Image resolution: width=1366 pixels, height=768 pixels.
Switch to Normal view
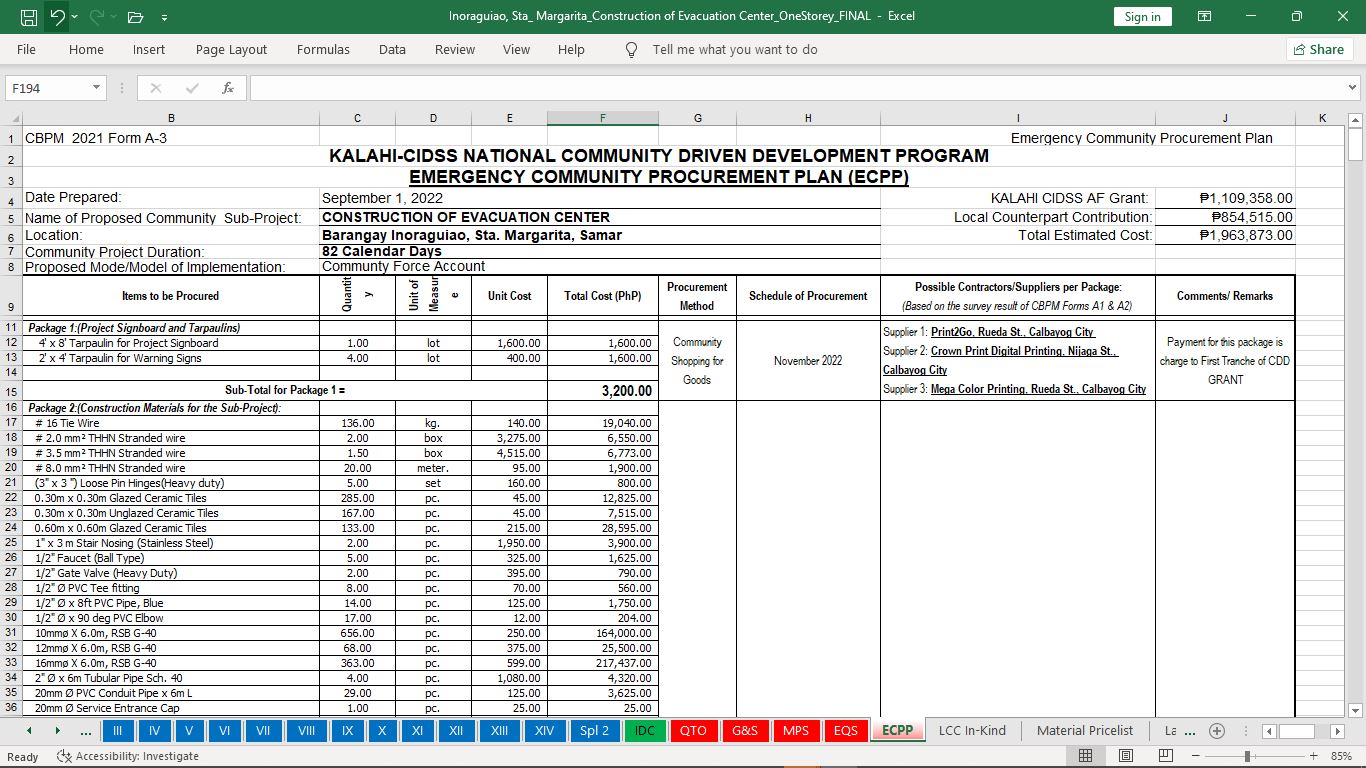coord(1085,756)
